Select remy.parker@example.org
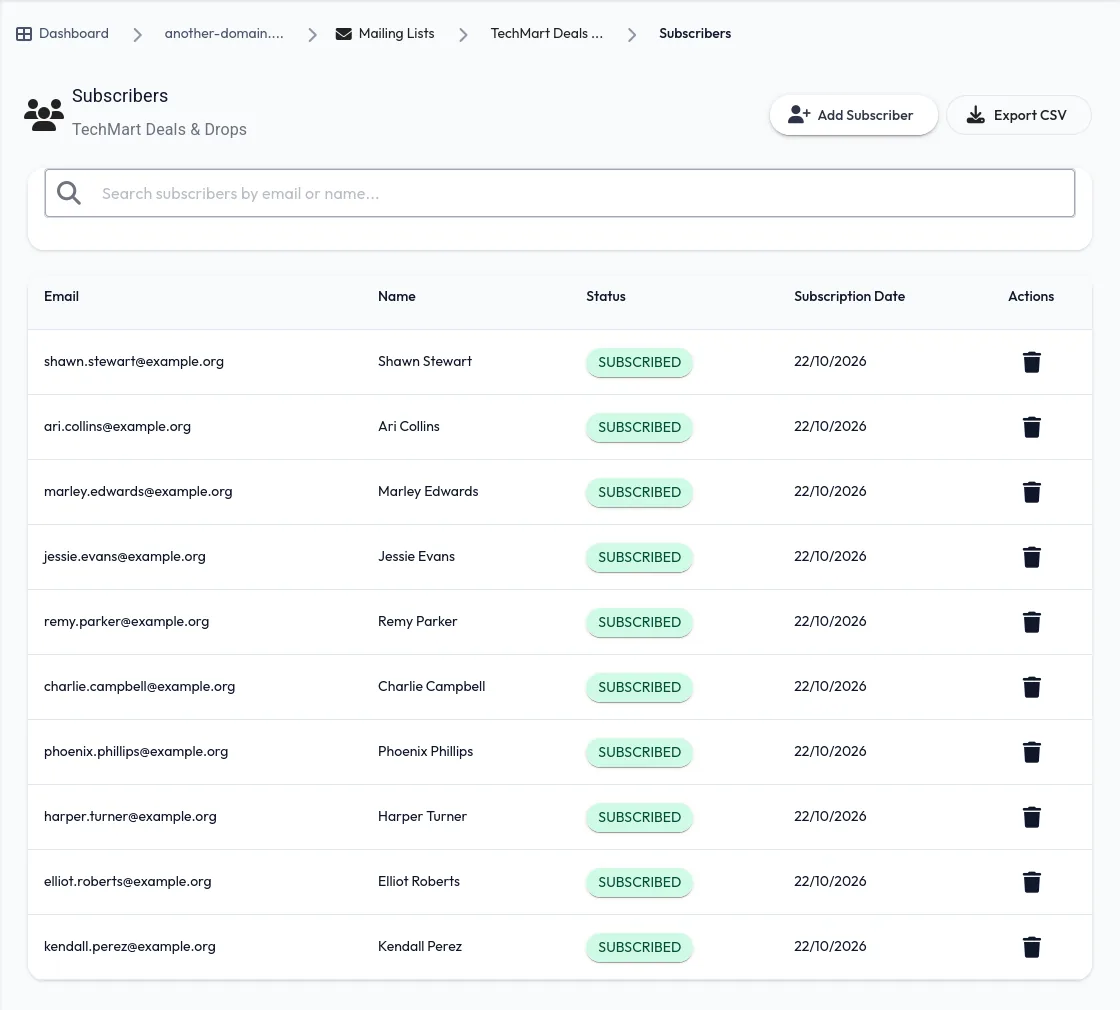The height and width of the screenshot is (1010, 1120). point(126,621)
